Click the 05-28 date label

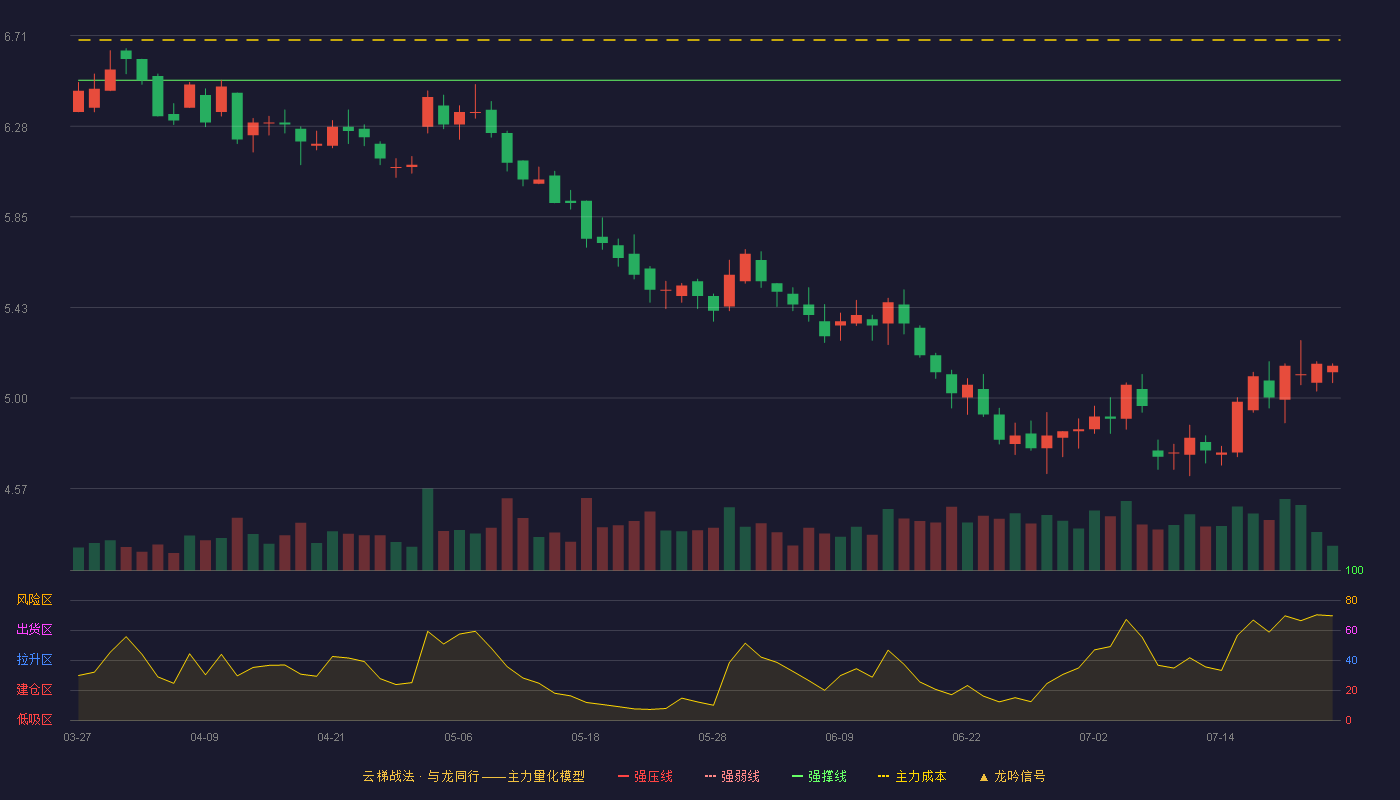712,737
